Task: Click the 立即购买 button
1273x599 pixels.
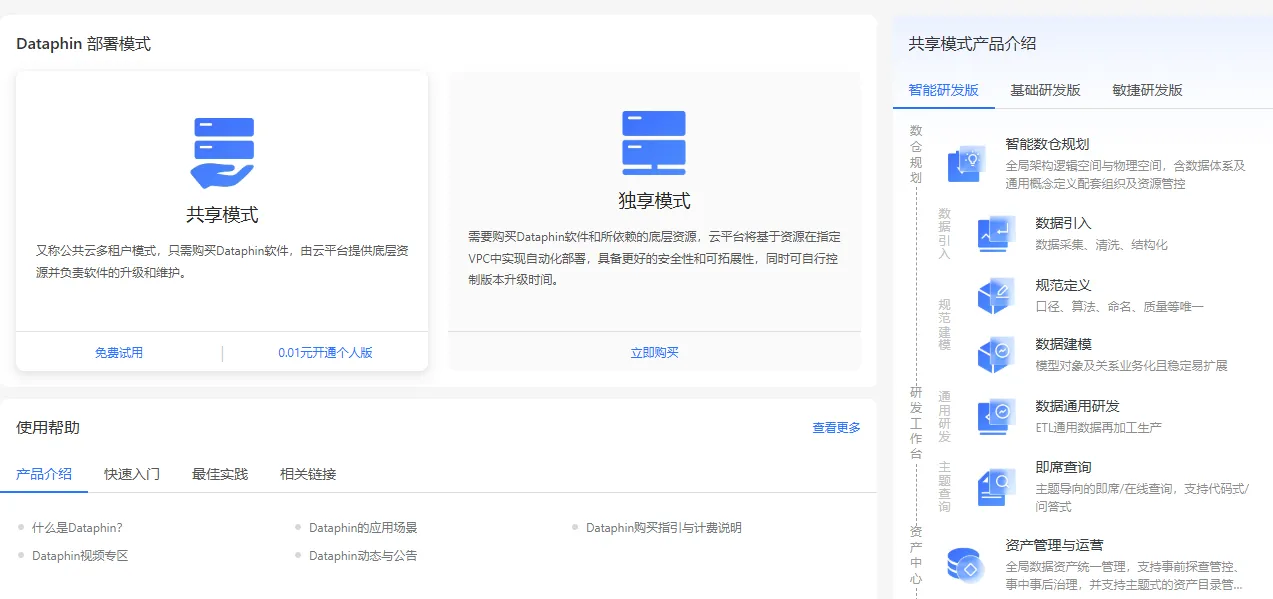Action: click(654, 353)
